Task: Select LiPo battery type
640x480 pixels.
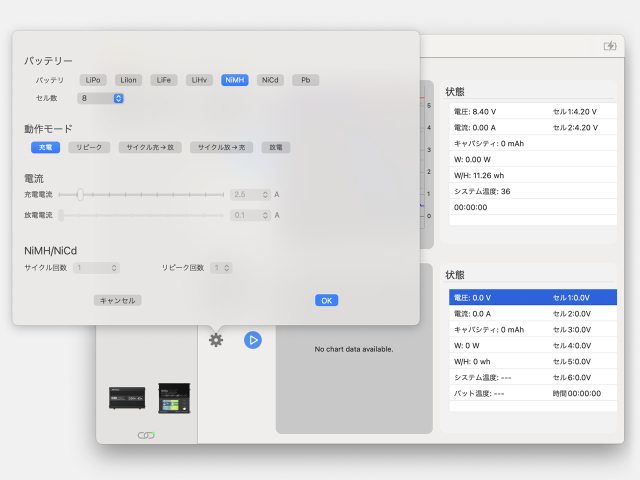Action: click(93, 80)
